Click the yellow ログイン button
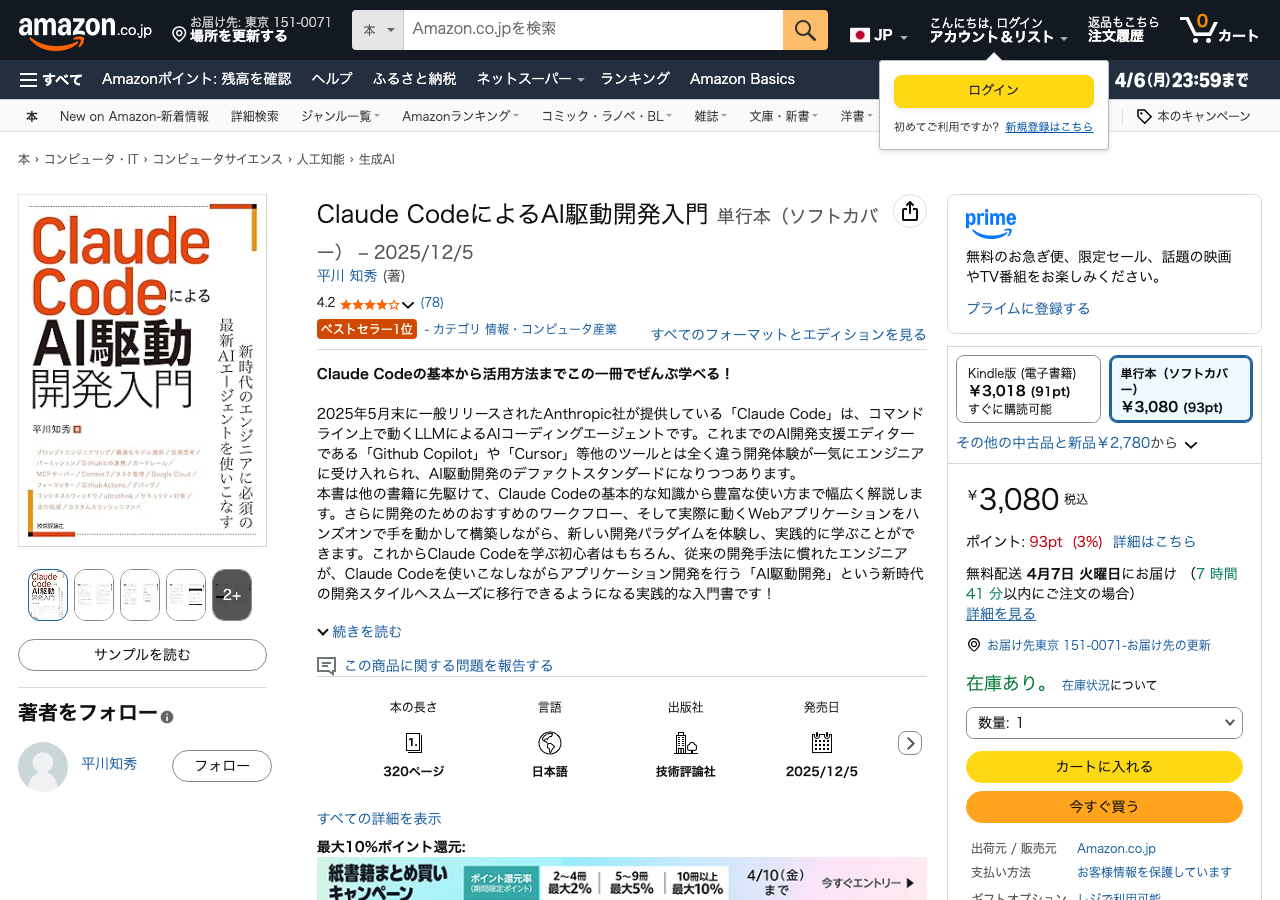Image resolution: width=1280 pixels, height=900 pixels. (993, 91)
